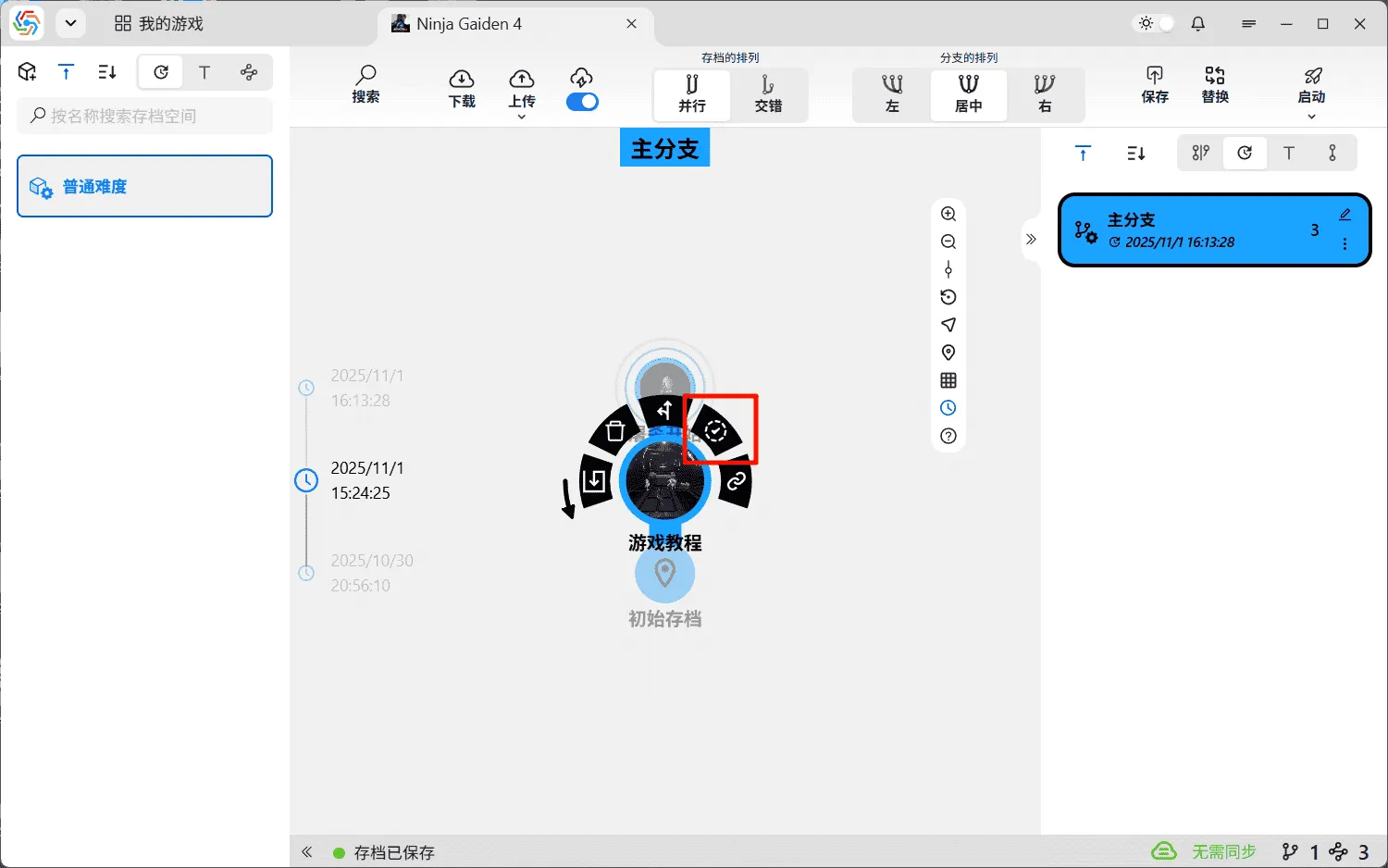Click the link icon in radial menu
1388x868 pixels.
pyautogui.click(x=736, y=481)
